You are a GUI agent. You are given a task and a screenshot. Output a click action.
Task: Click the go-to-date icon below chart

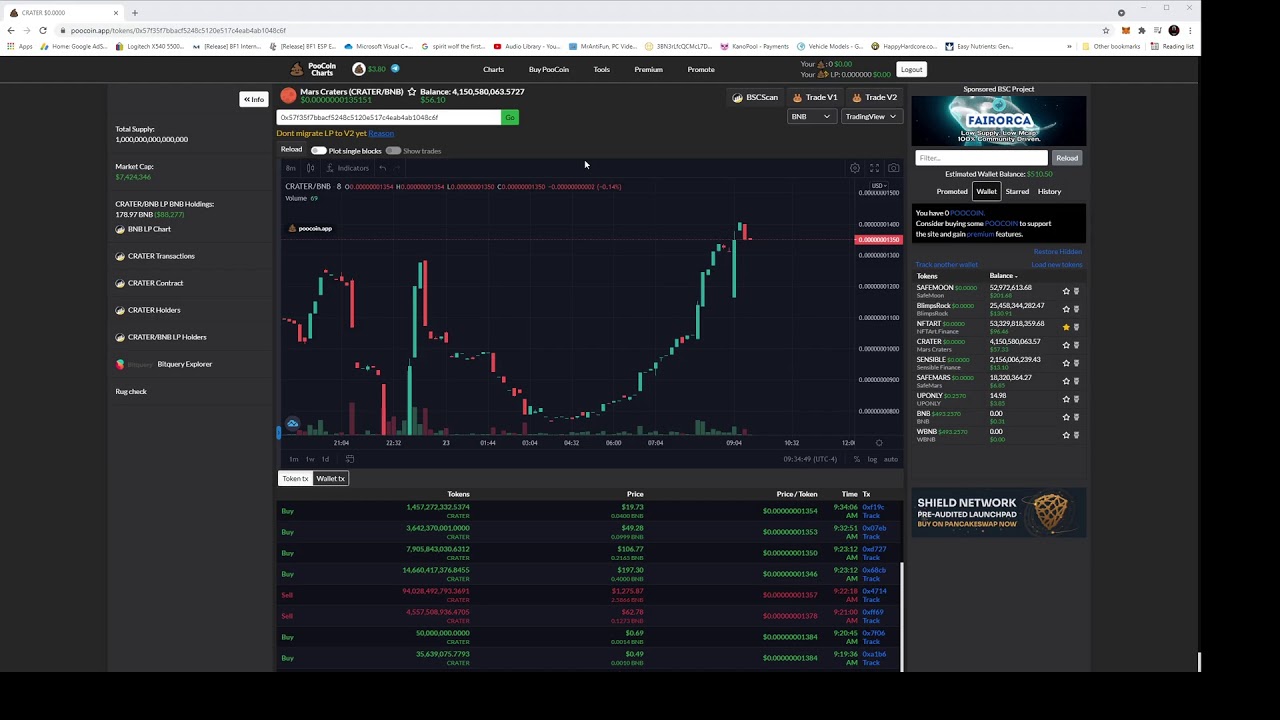tap(349, 459)
